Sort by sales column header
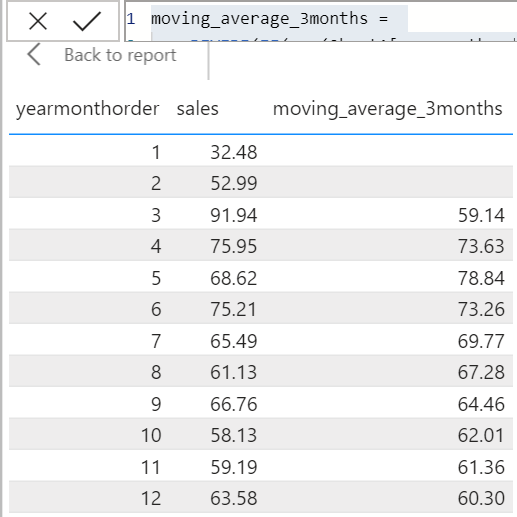The image size is (517, 517). tap(198, 109)
